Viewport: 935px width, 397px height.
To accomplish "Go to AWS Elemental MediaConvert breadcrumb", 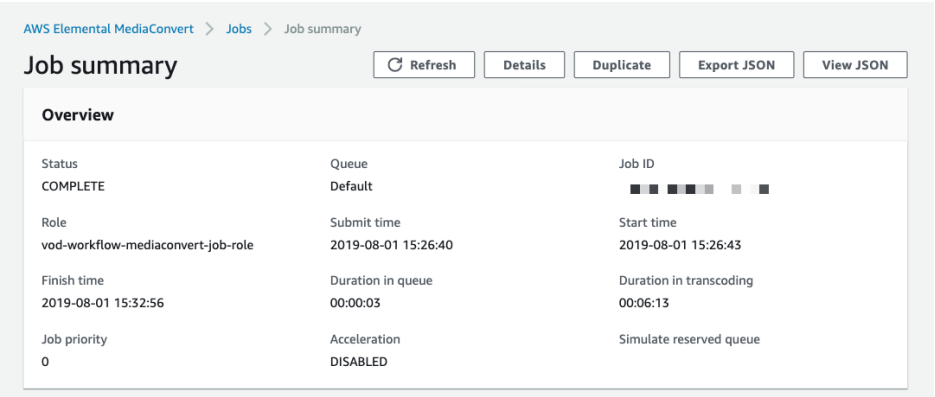I will point(109,29).
